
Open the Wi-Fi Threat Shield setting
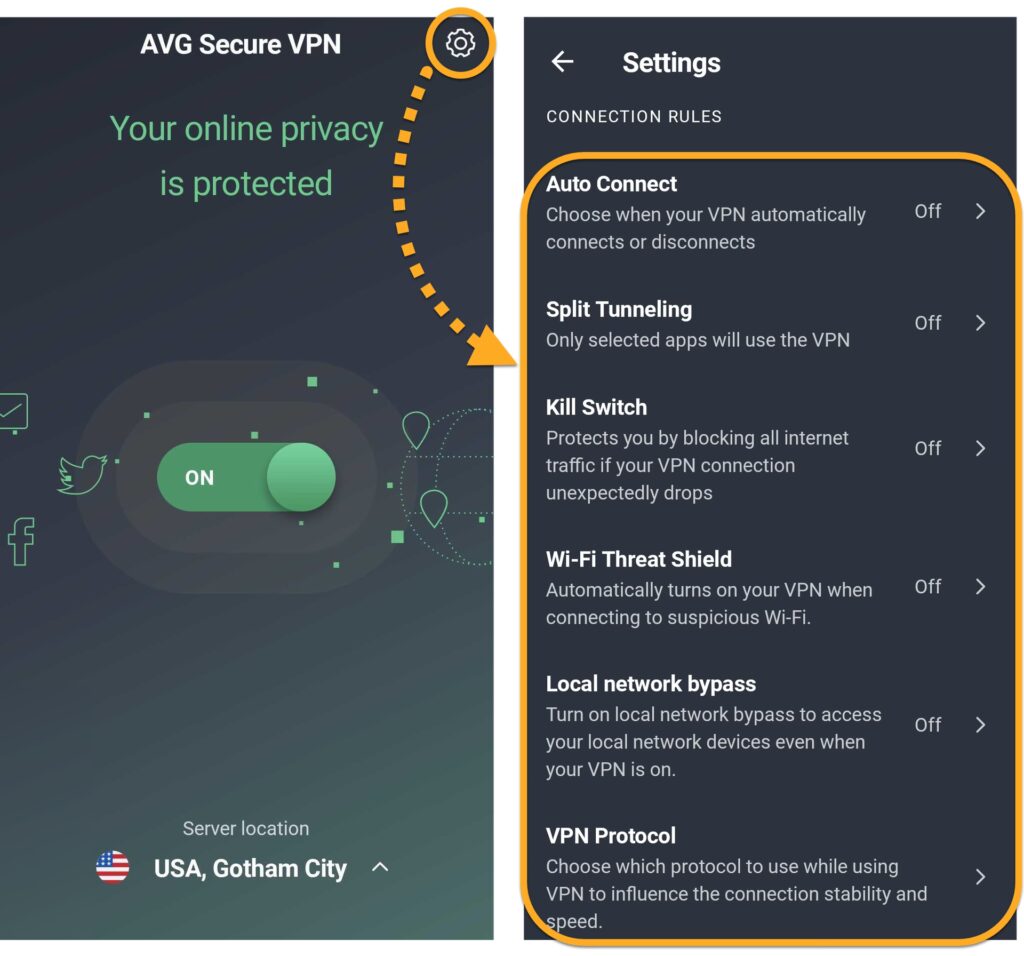767,587
